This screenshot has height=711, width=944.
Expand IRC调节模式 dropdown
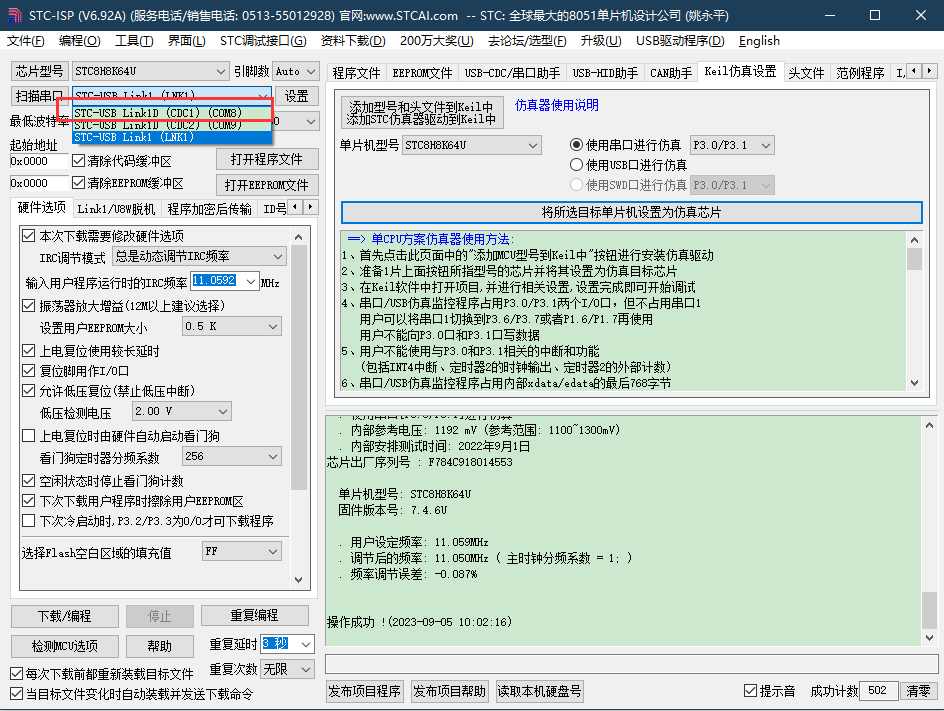[278, 256]
